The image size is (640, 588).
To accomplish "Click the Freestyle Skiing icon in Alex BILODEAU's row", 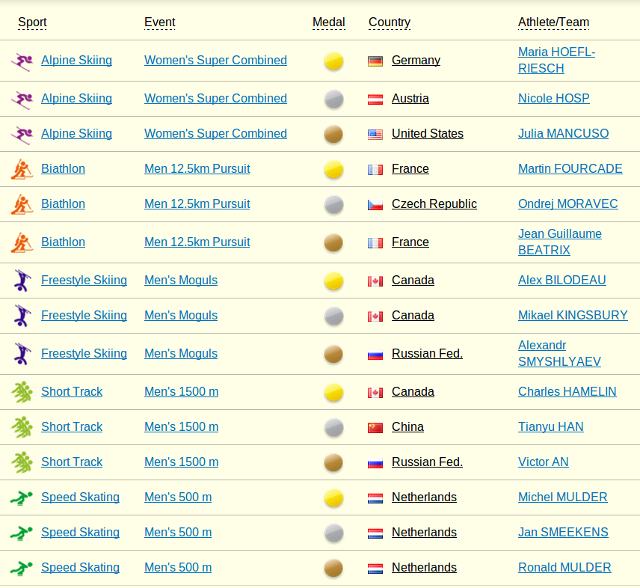I will click(21, 280).
